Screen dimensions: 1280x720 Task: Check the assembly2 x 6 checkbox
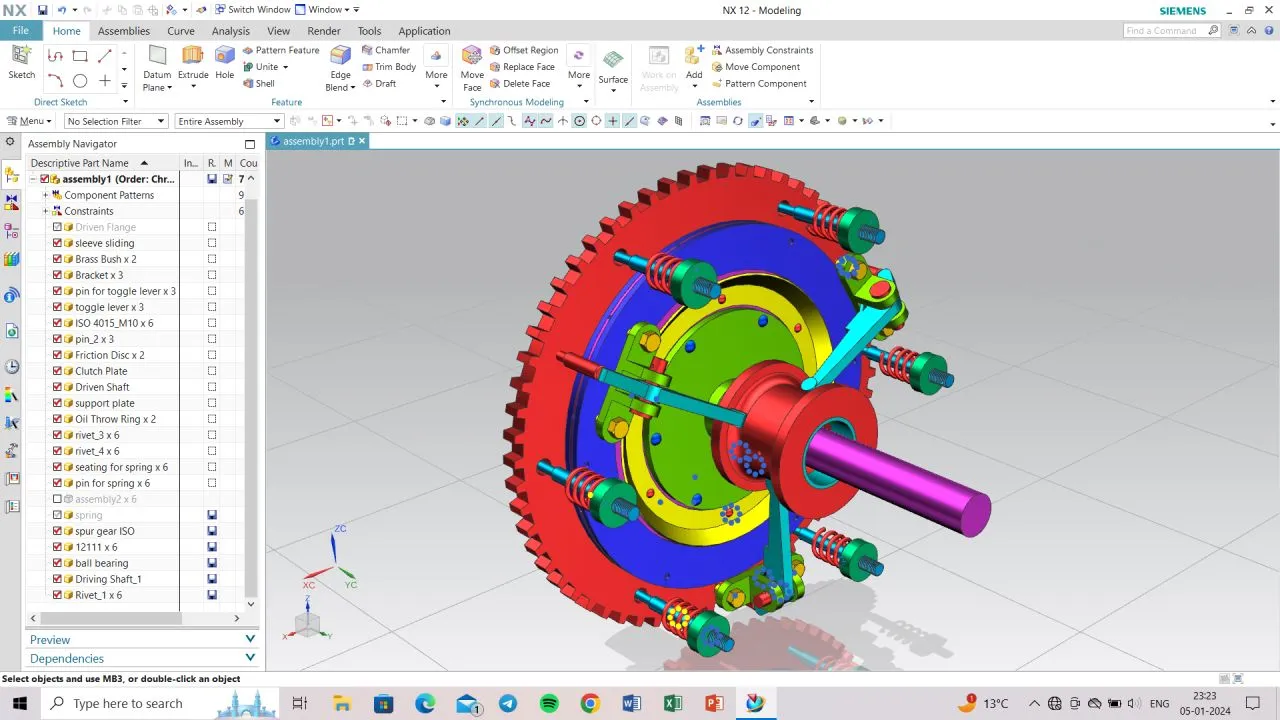57,499
